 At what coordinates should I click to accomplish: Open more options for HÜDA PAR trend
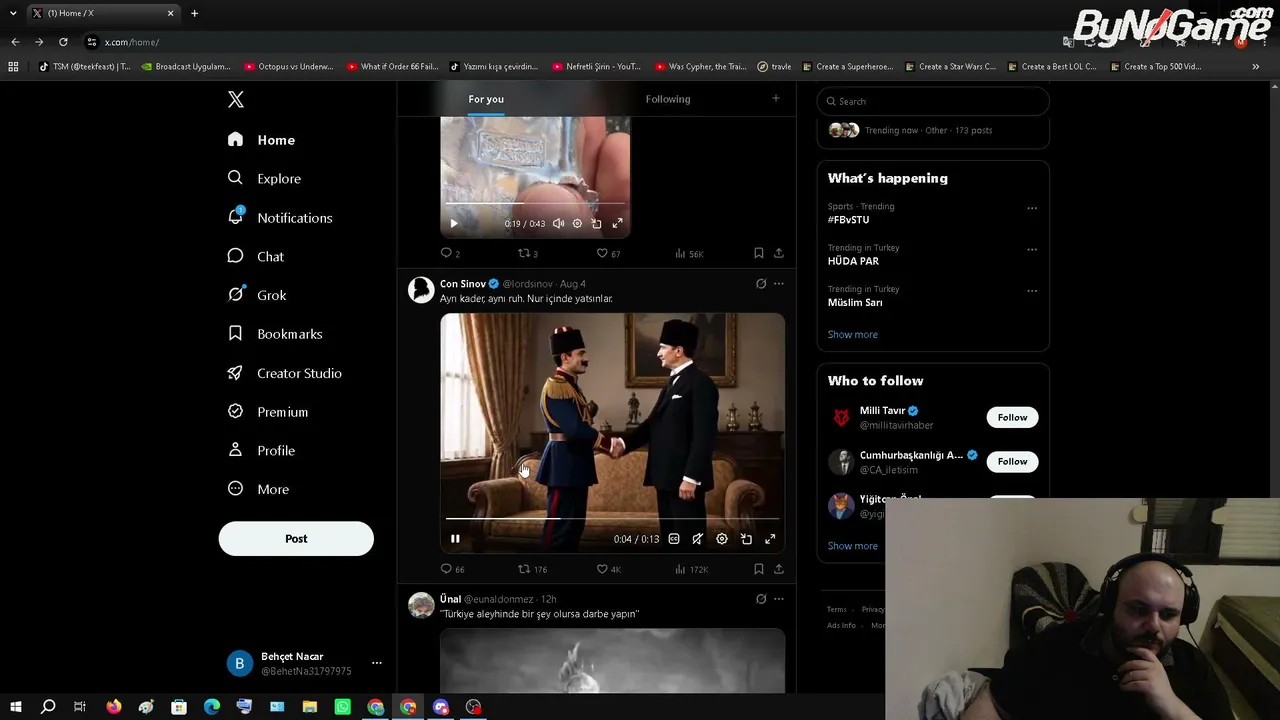(x=1032, y=250)
